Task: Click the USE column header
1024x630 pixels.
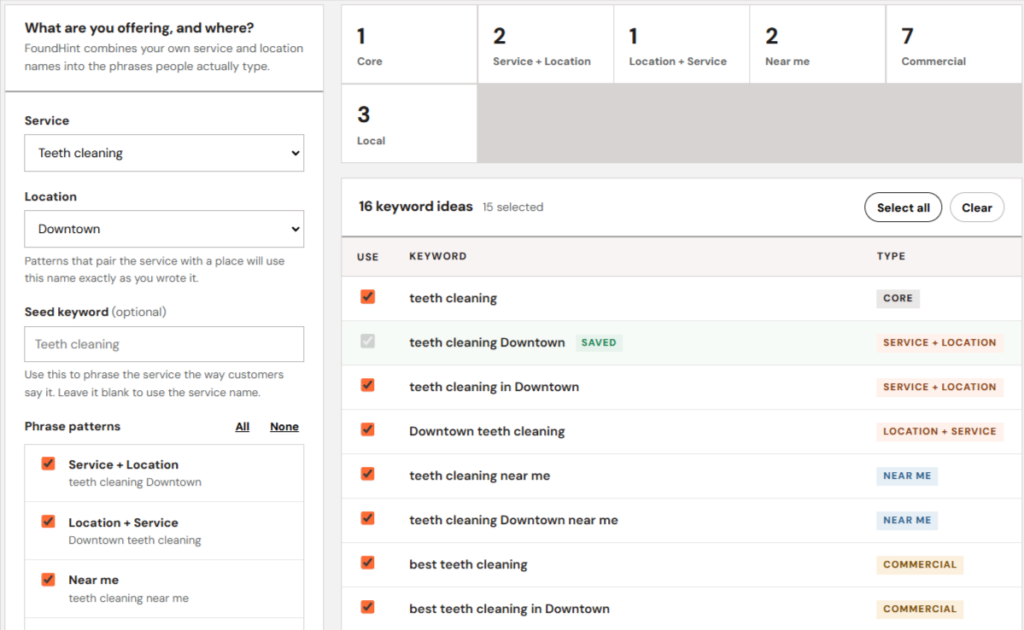Action: click(368, 257)
